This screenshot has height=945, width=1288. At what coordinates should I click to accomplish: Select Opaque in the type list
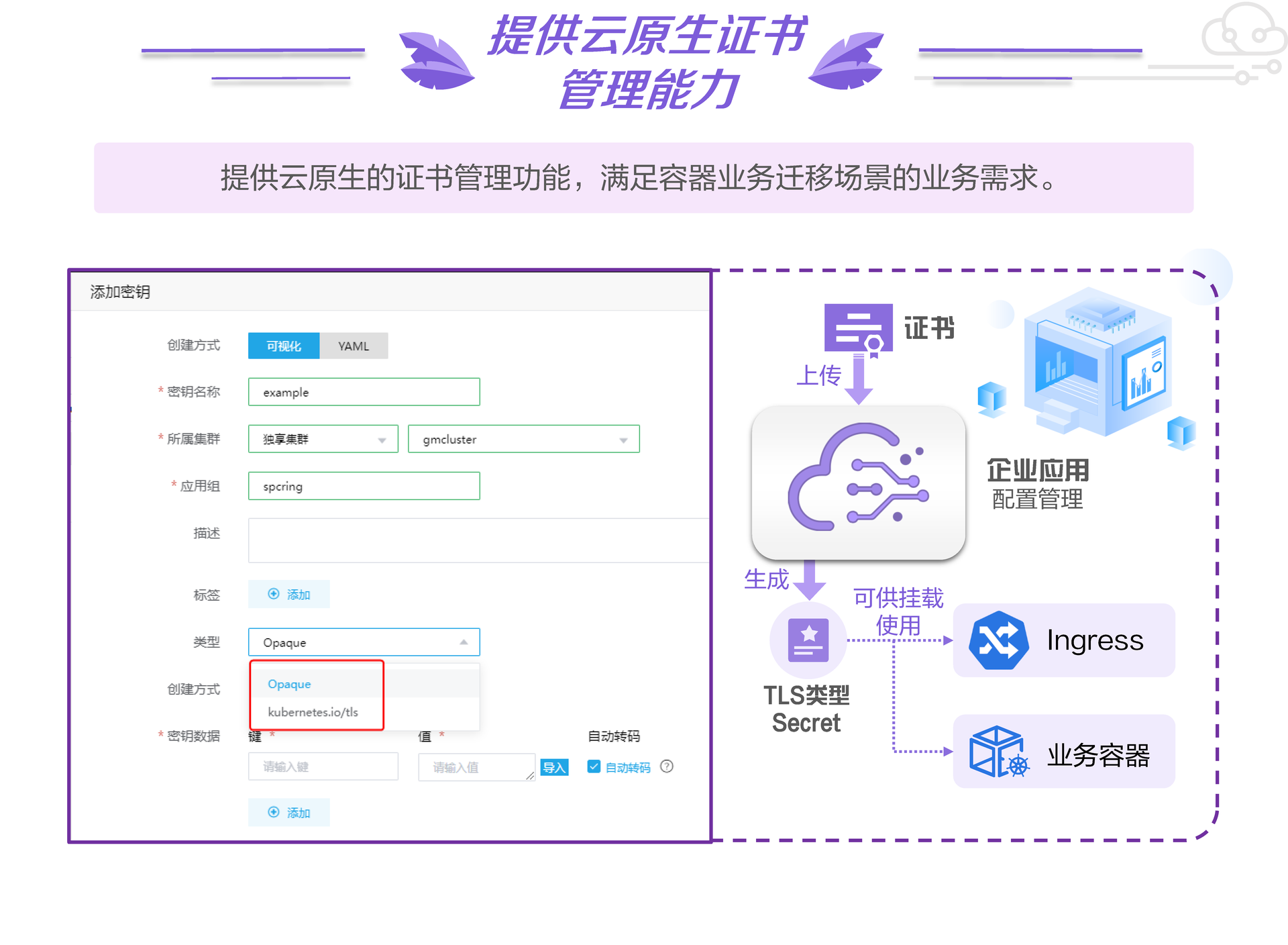tap(289, 684)
